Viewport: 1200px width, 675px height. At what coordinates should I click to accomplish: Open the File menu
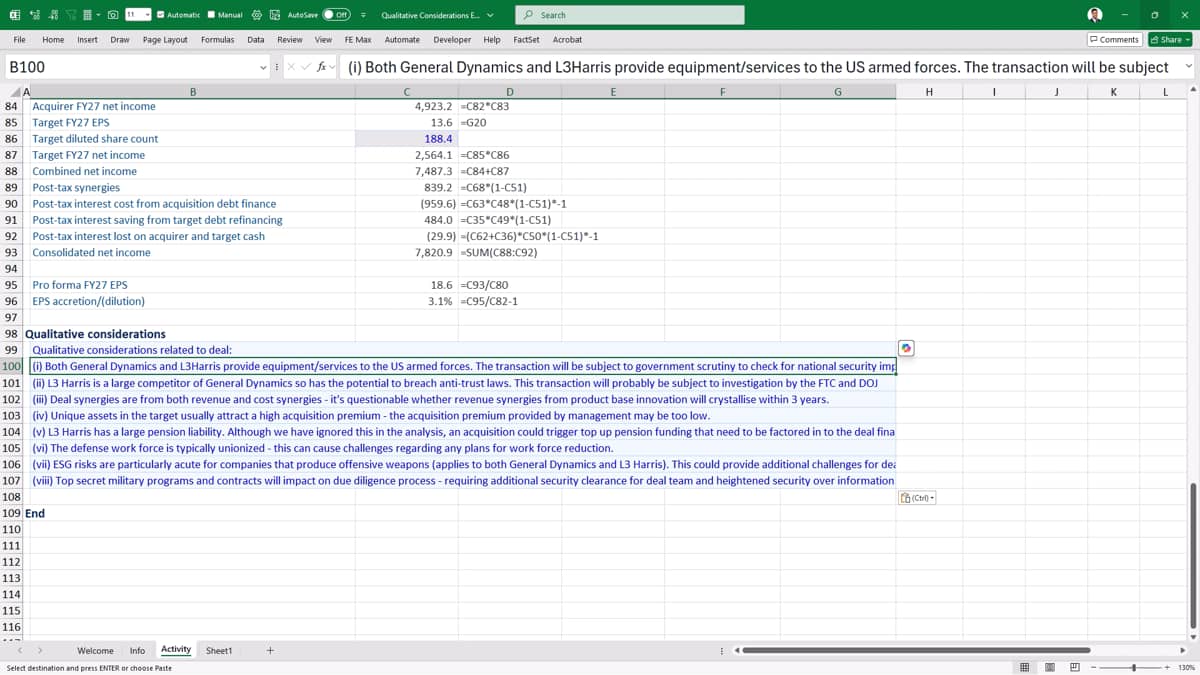[19, 39]
